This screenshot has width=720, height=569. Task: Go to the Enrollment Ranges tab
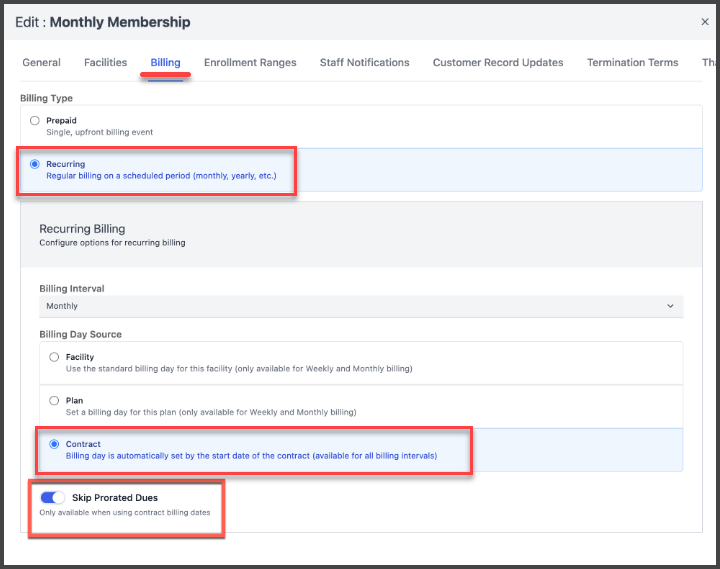point(250,62)
